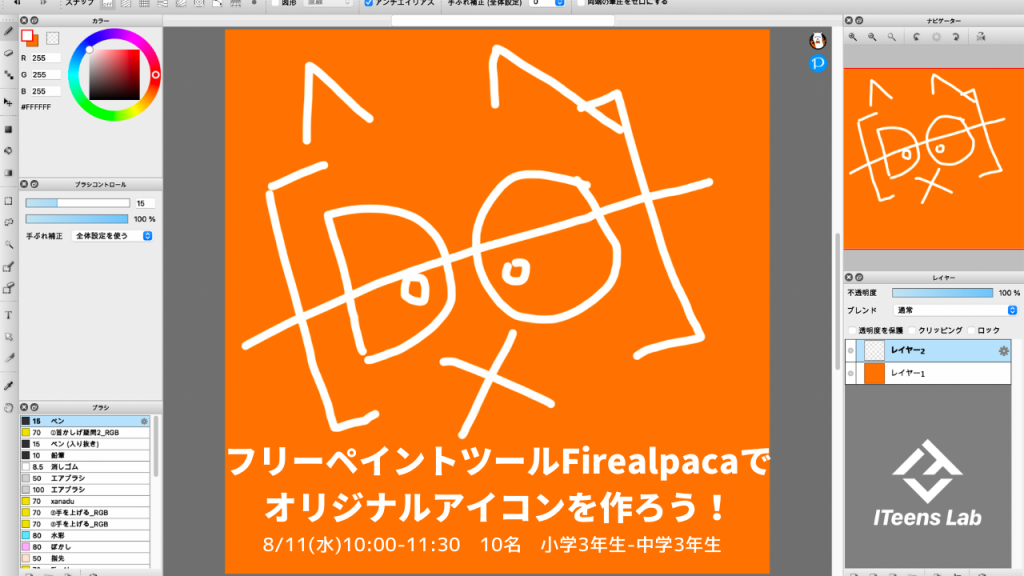Select xanadu brush in list

pos(85,501)
